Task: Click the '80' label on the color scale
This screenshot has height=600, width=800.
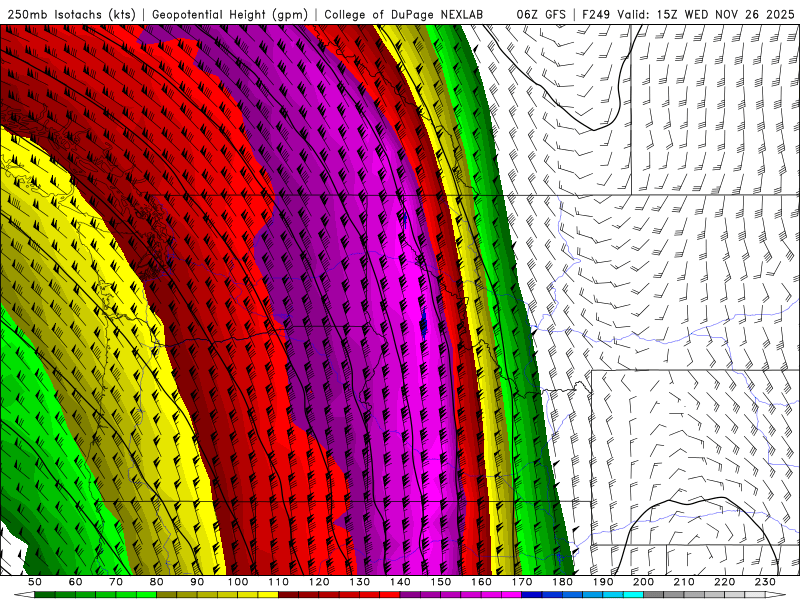Action: (157, 582)
